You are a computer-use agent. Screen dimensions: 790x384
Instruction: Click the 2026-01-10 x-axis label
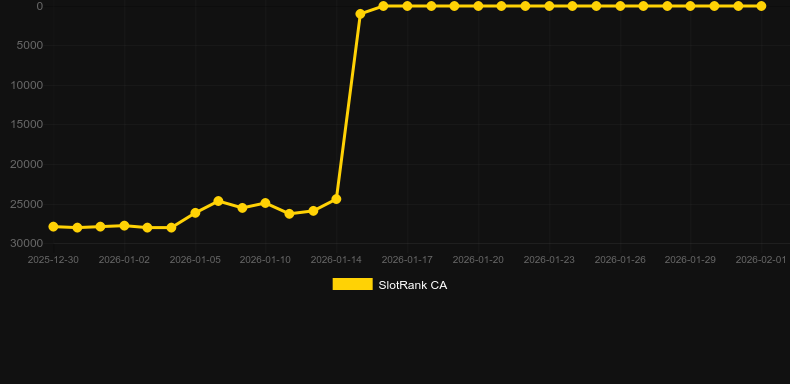(266, 260)
